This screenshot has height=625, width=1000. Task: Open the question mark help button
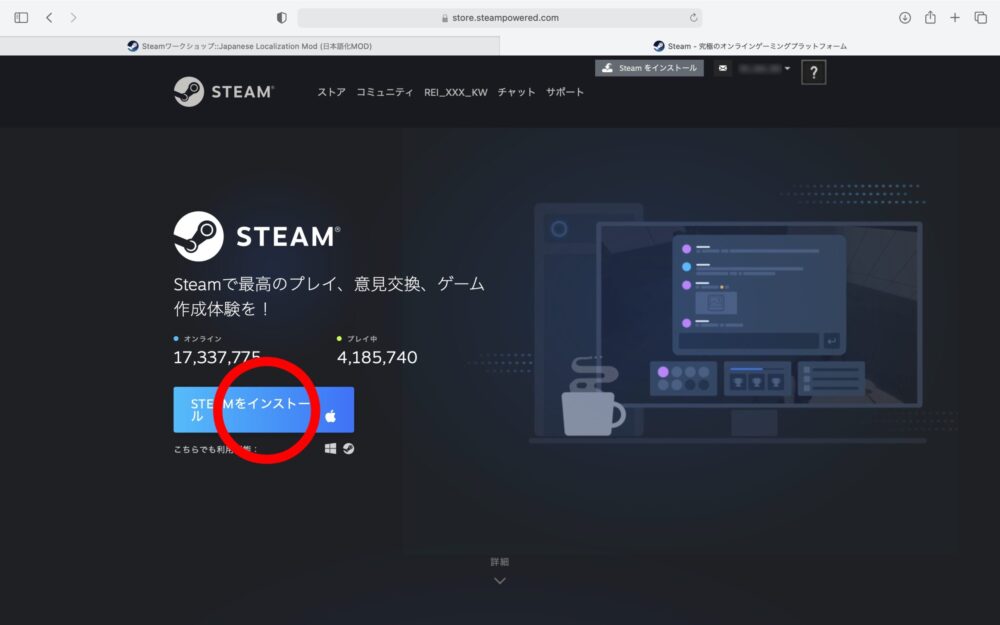pos(813,72)
